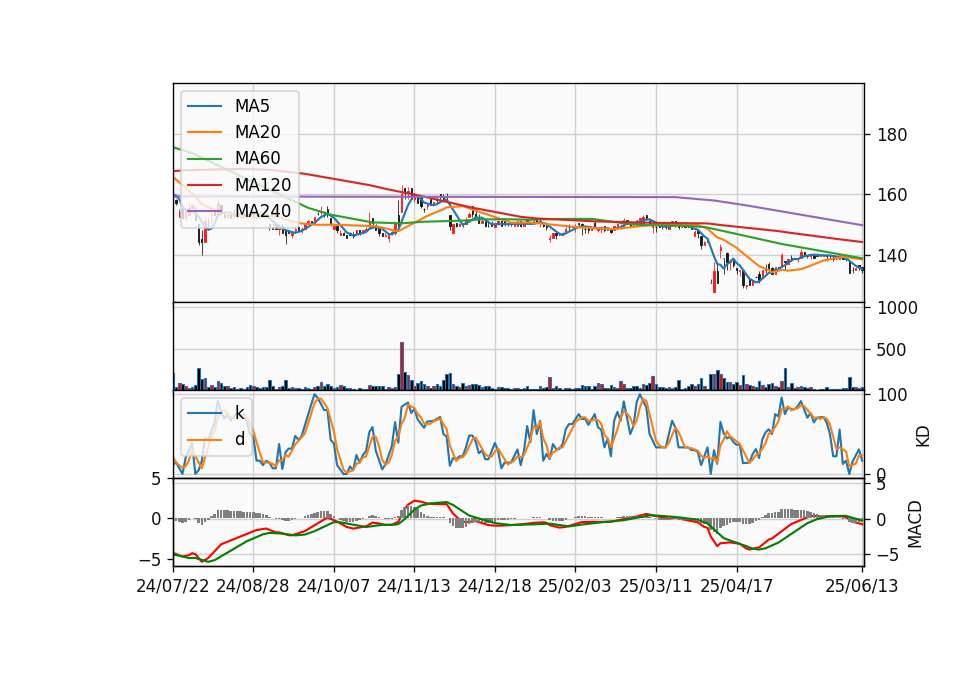Image resolution: width=960 pixels, height=690 pixels.
Task: Click the −5 label on left MACD axis
Action: point(150,560)
